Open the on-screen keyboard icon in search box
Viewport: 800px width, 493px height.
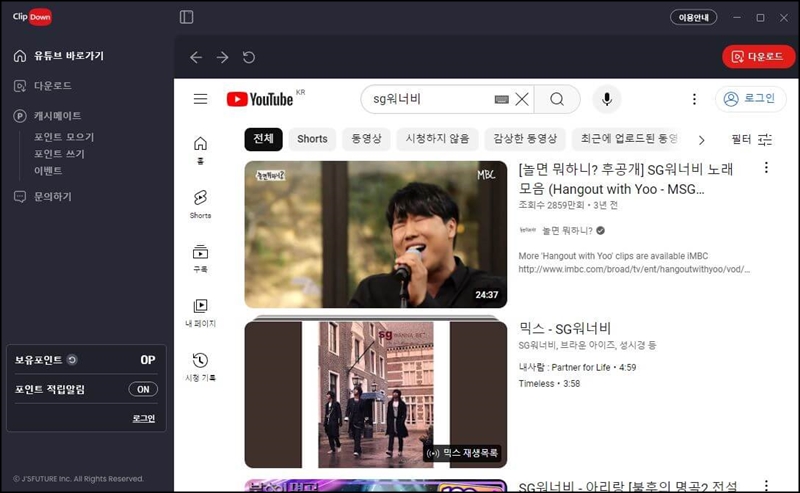click(502, 100)
